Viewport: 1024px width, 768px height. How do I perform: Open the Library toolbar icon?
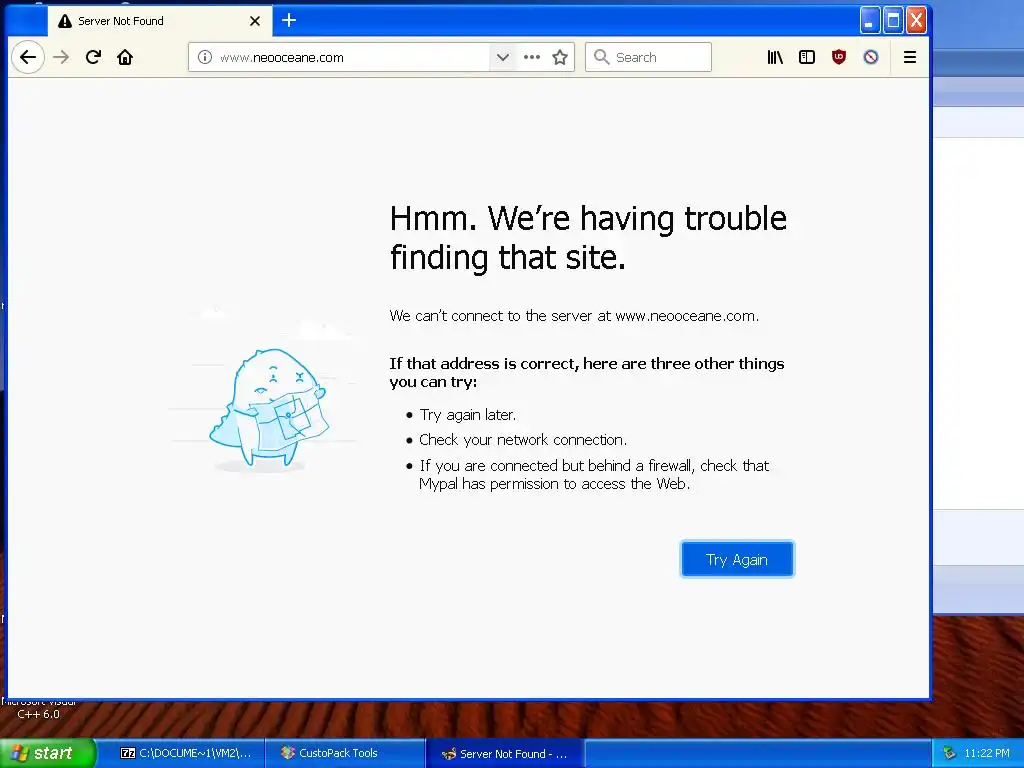point(775,57)
